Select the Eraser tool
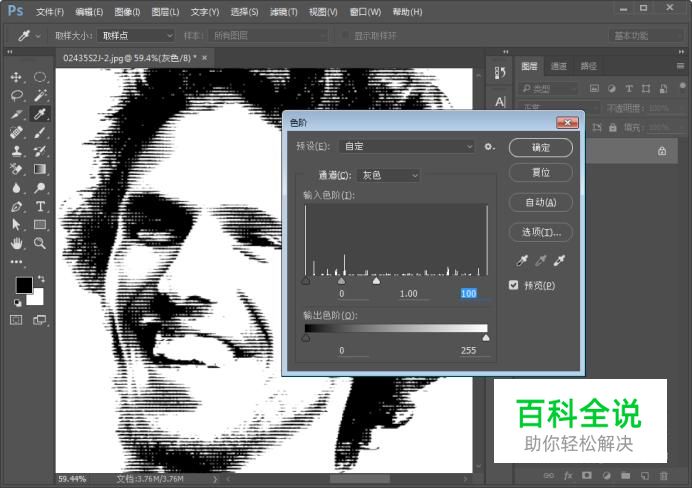The width and height of the screenshot is (692, 488). [16, 169]
